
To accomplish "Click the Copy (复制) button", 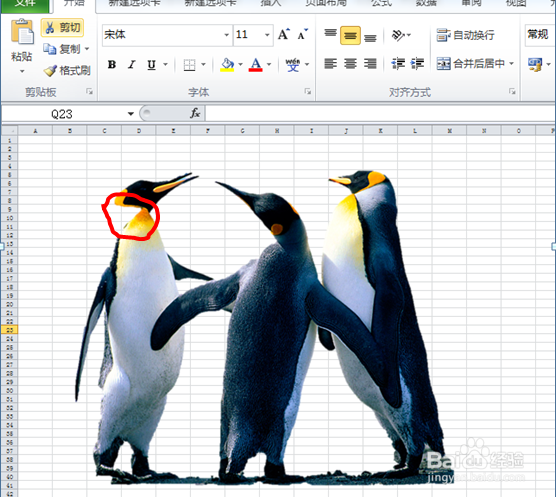I will [x=62, y=49].
